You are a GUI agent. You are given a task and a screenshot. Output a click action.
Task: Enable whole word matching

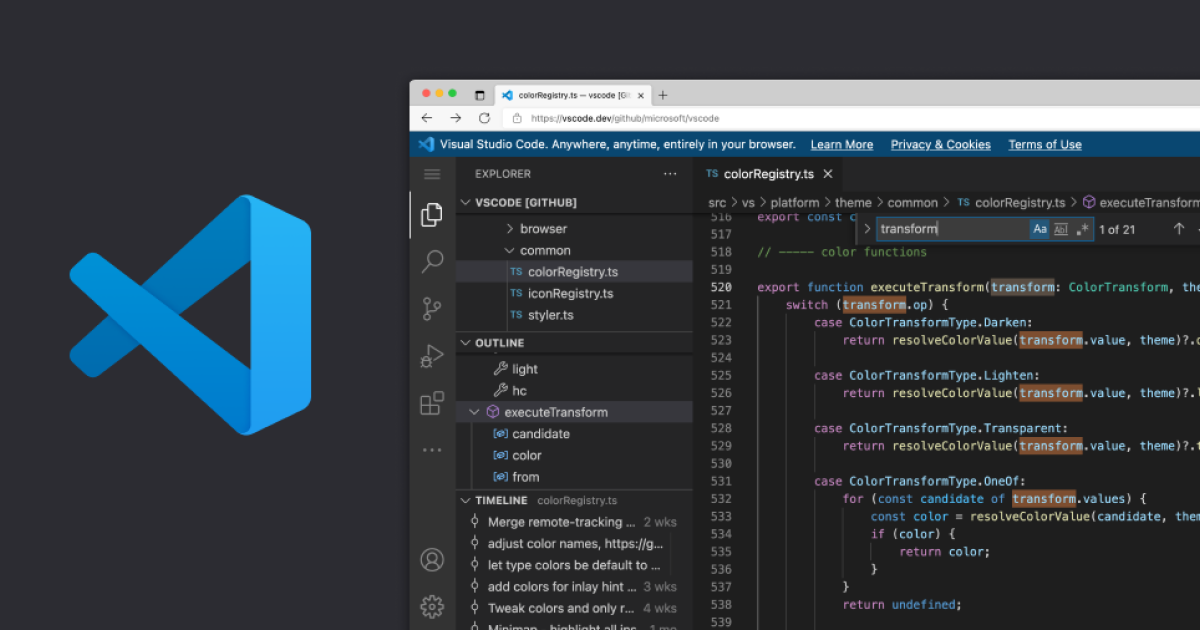click(1060, 229)
